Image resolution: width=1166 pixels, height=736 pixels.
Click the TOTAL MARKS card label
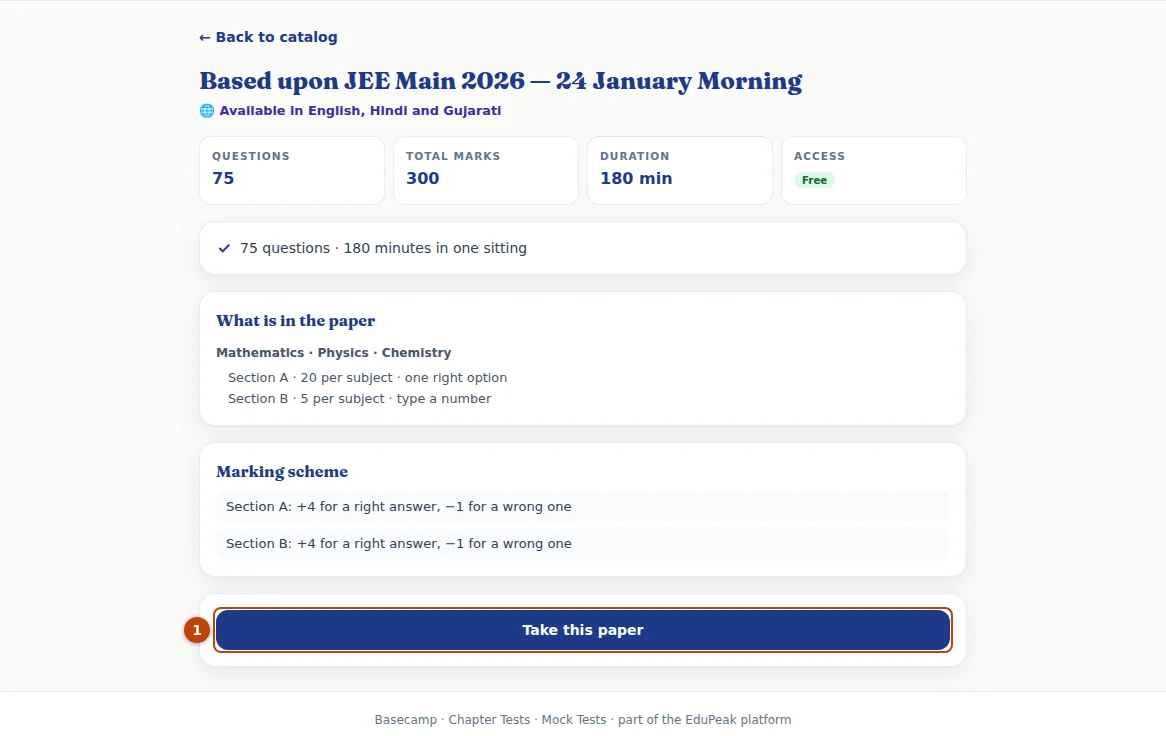(x=453, y=156)
